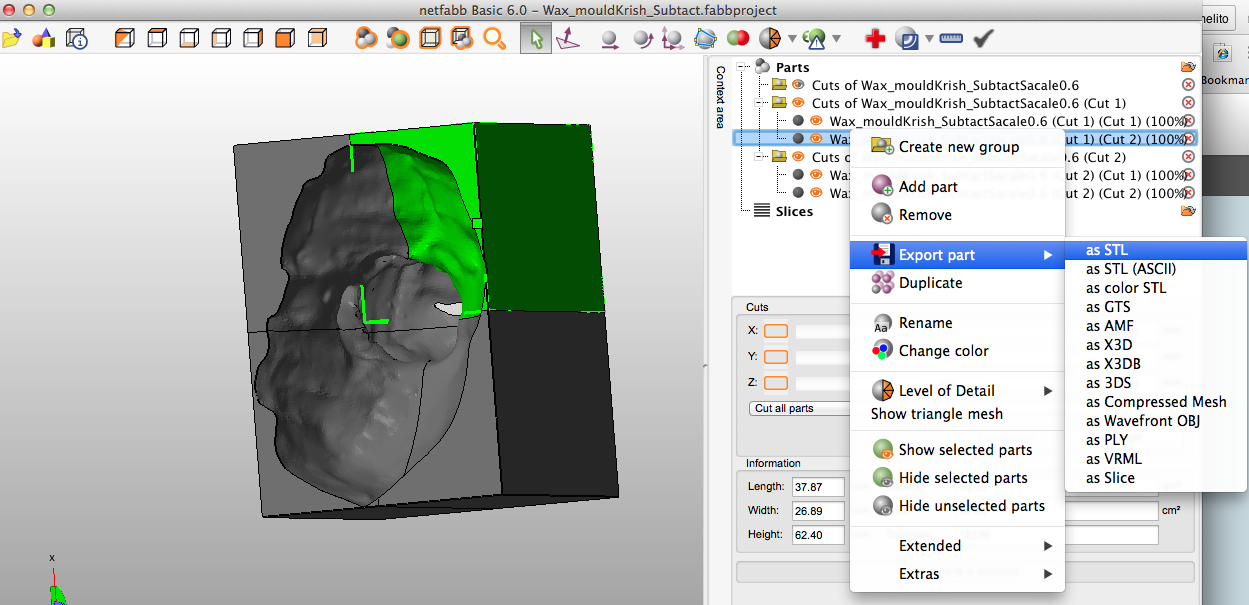
Task: Toggle eye of the '(Cut 1)' group row
Action: coord(798,103)
